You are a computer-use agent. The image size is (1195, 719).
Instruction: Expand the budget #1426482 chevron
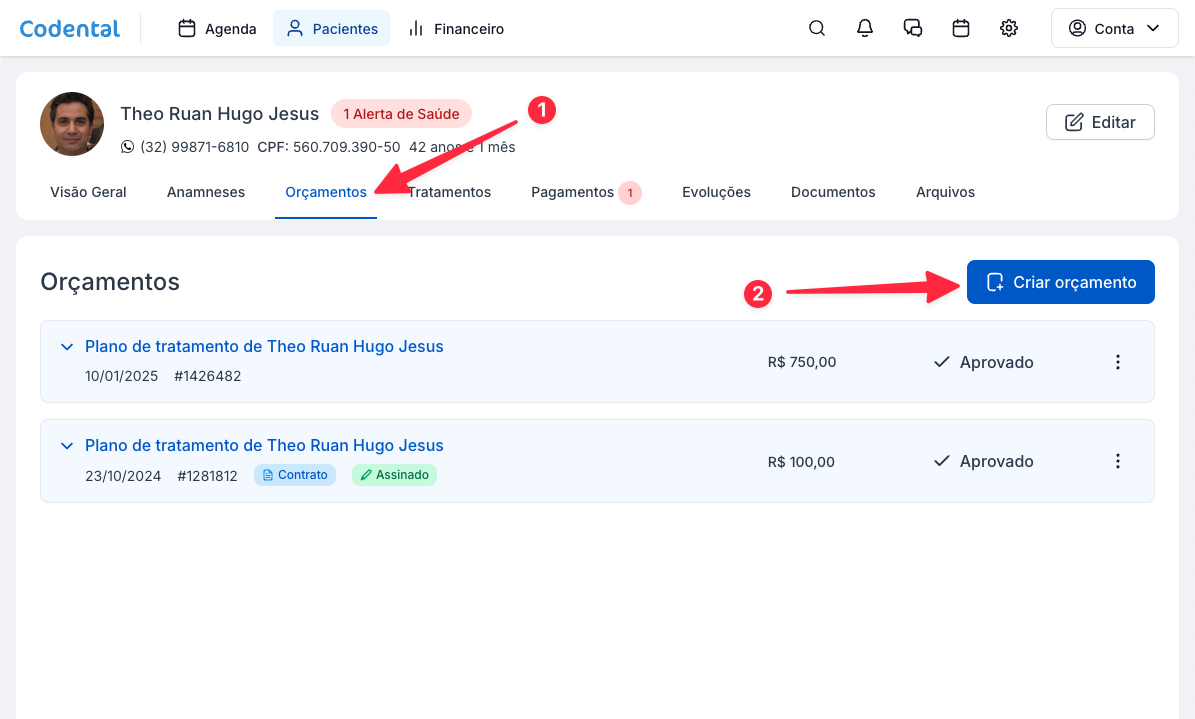[x=67, y=347]
